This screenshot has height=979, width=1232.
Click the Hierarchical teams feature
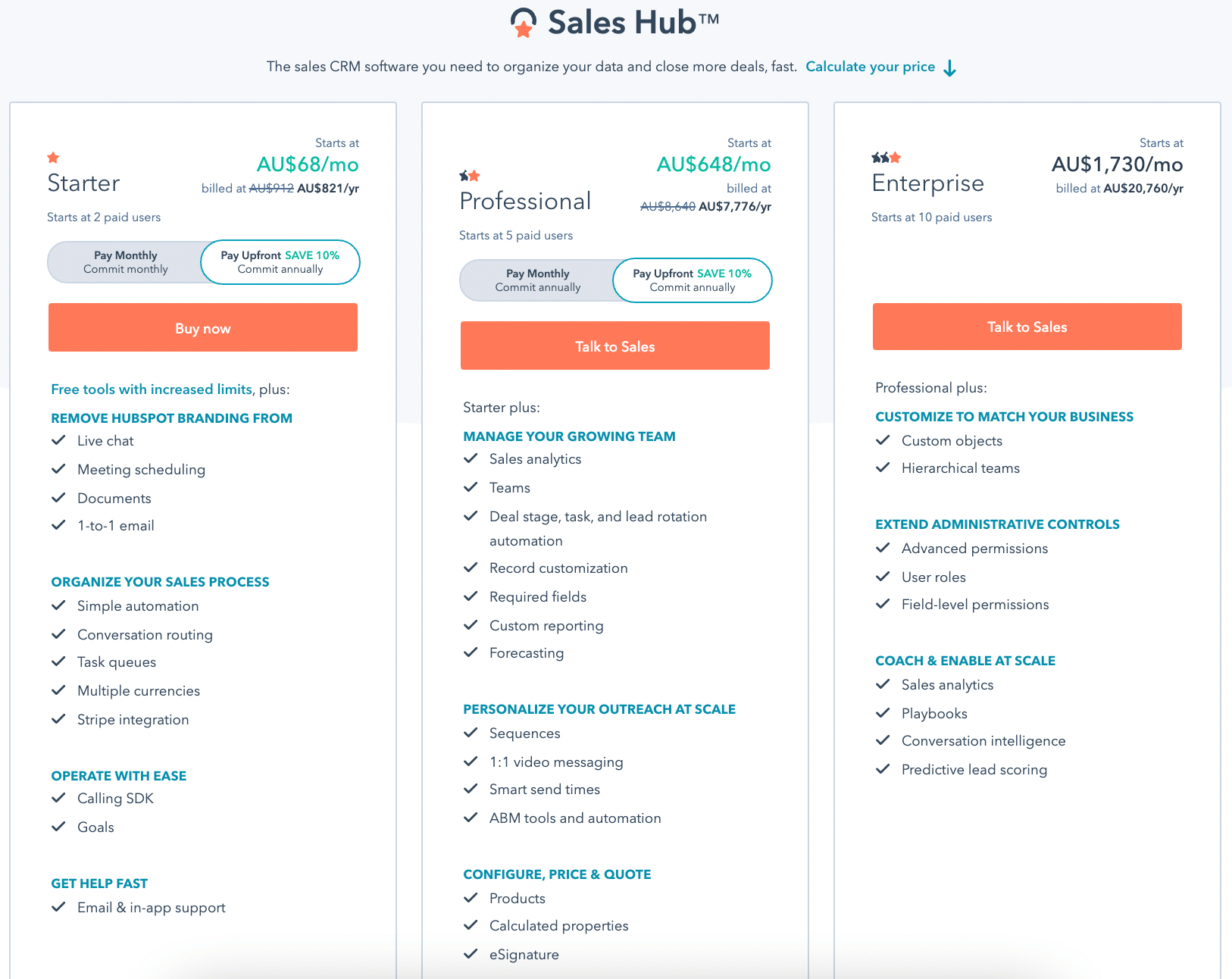tap(961, 468)
